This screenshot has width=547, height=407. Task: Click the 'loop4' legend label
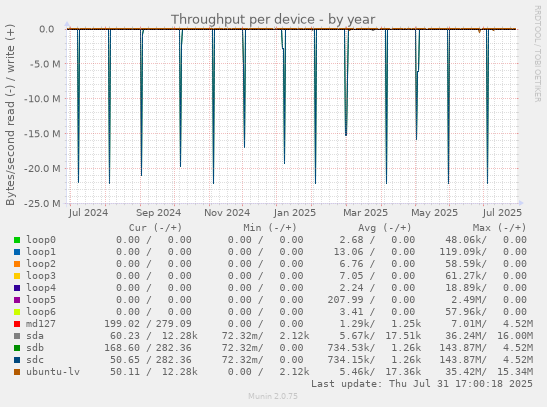(x=41, y=288)
